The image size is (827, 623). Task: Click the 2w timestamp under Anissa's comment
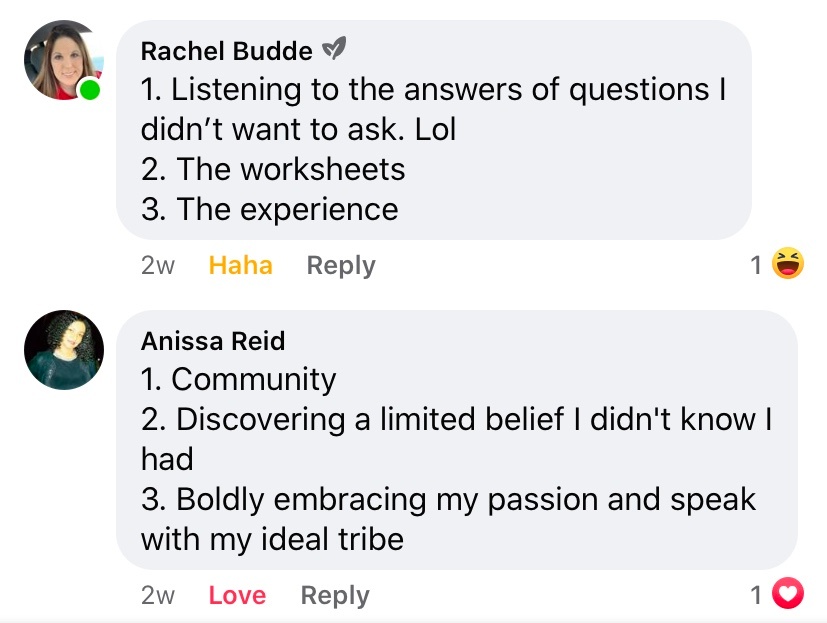tap(158, 596)
